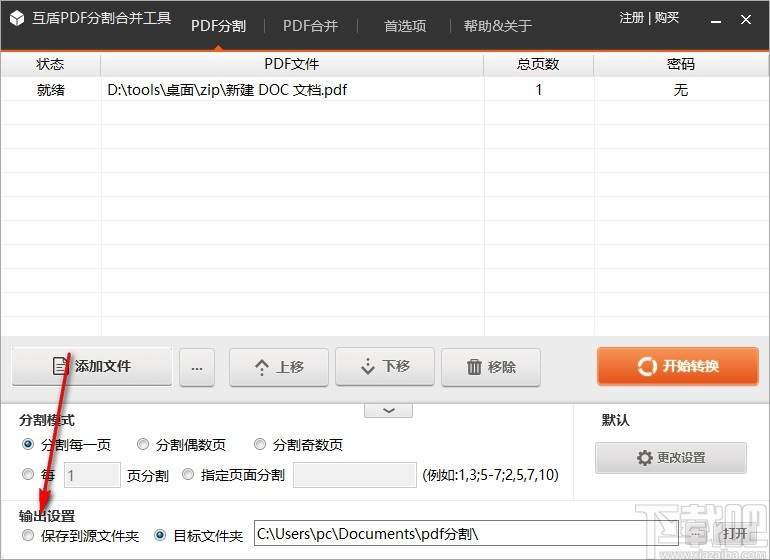Click the browse ellipsis button for output folder

coord(695,533)
